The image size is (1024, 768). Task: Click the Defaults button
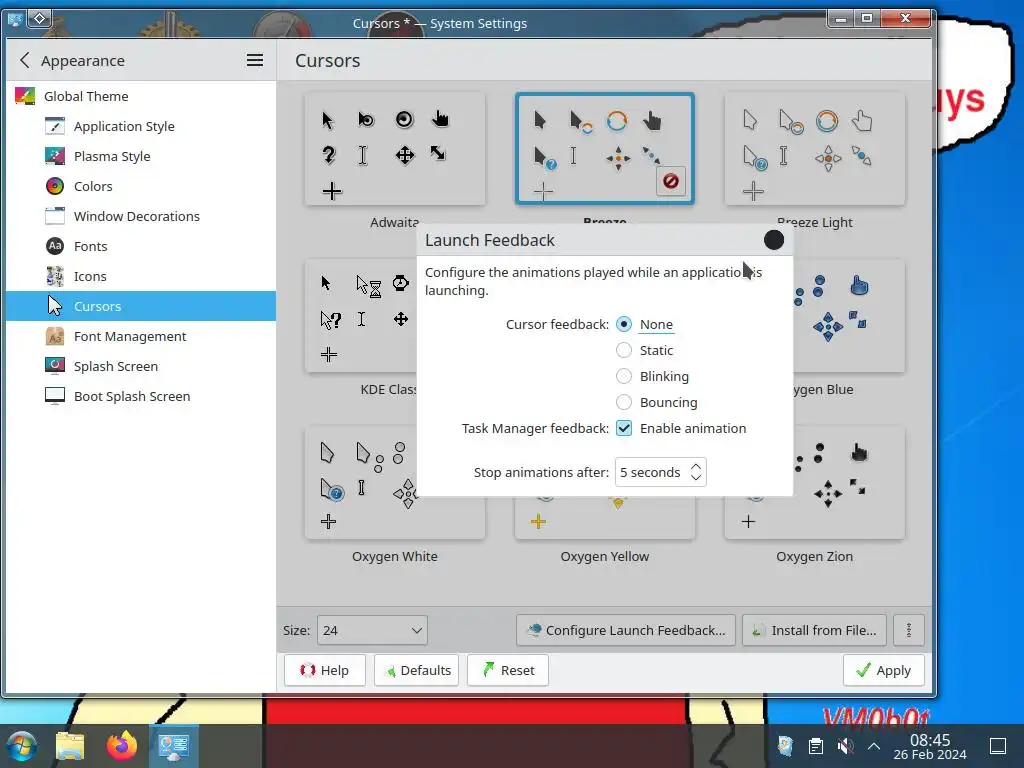[x=417, y=670]
